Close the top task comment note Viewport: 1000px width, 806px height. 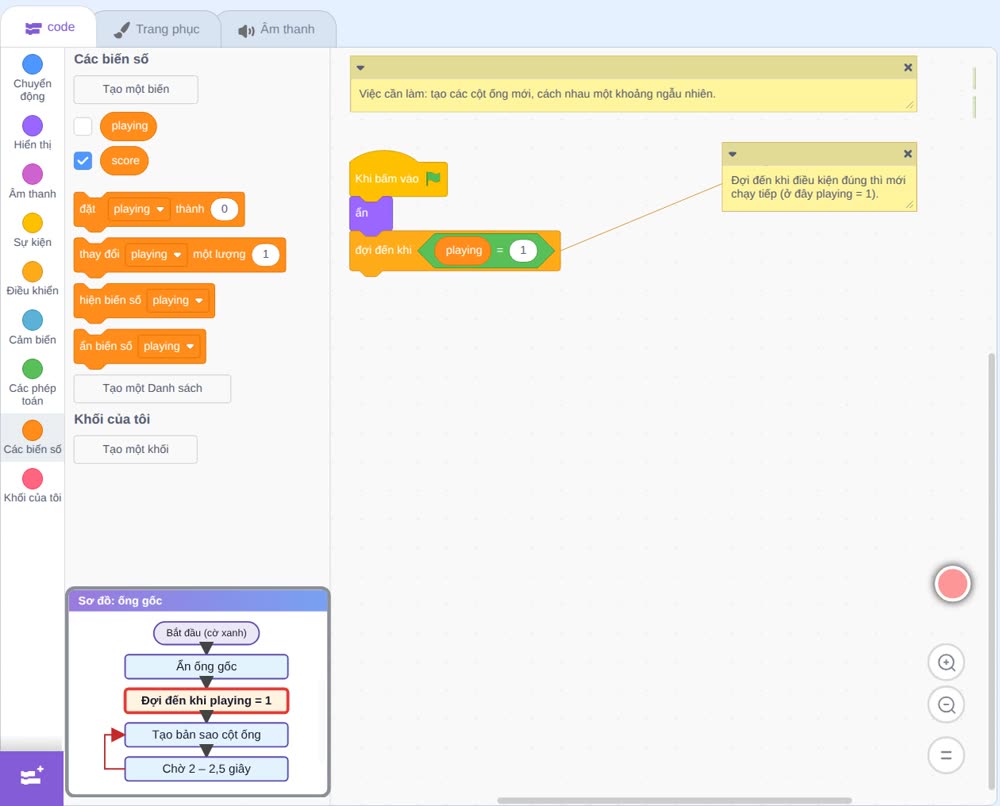(x=908, y=68)
